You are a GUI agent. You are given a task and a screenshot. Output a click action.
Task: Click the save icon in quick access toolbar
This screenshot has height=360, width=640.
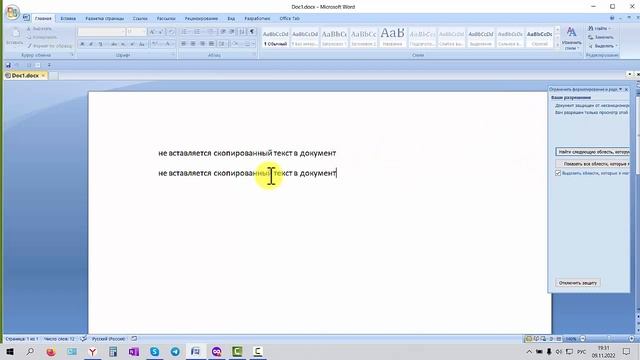click(x=8, y=65)
